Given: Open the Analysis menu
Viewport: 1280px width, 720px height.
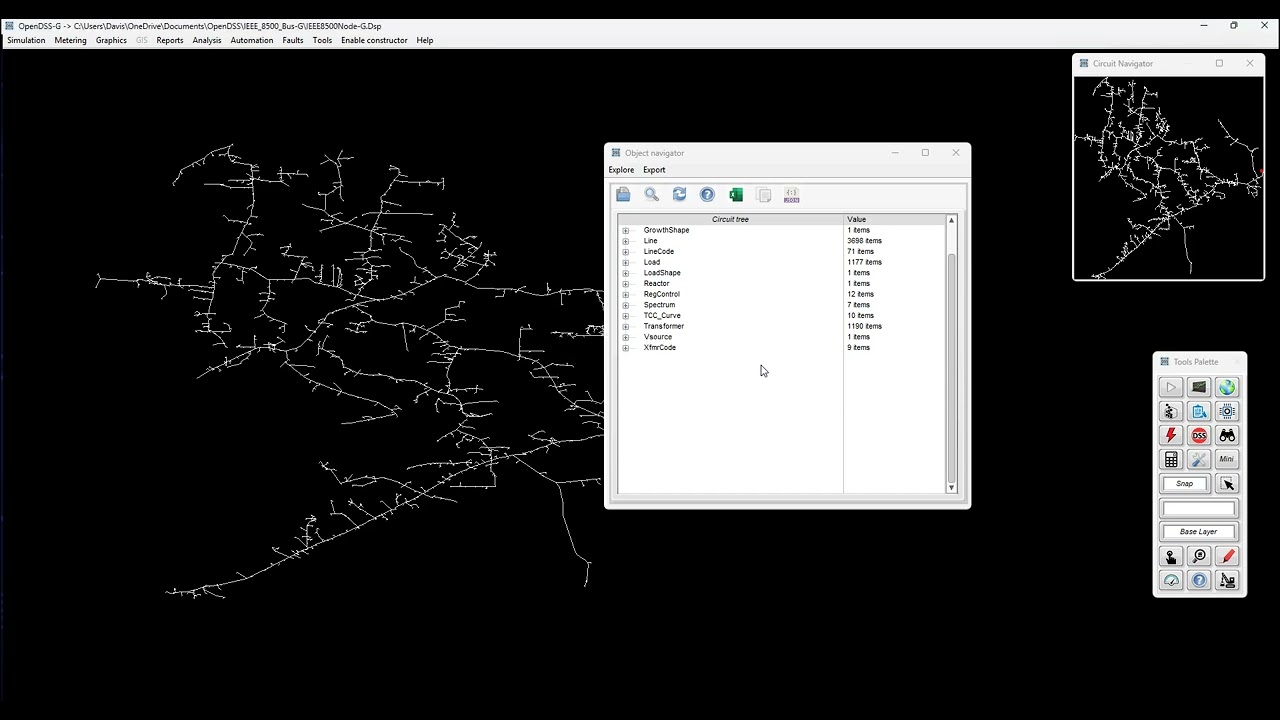Looking at the screenshot, I should (207, 40).
